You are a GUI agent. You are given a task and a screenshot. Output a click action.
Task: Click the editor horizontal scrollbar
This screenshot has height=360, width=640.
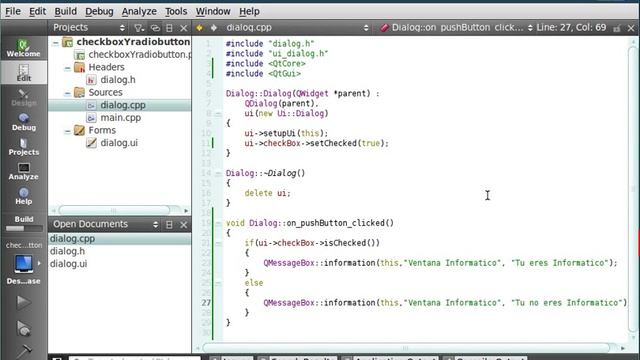[x=406, y=348]
